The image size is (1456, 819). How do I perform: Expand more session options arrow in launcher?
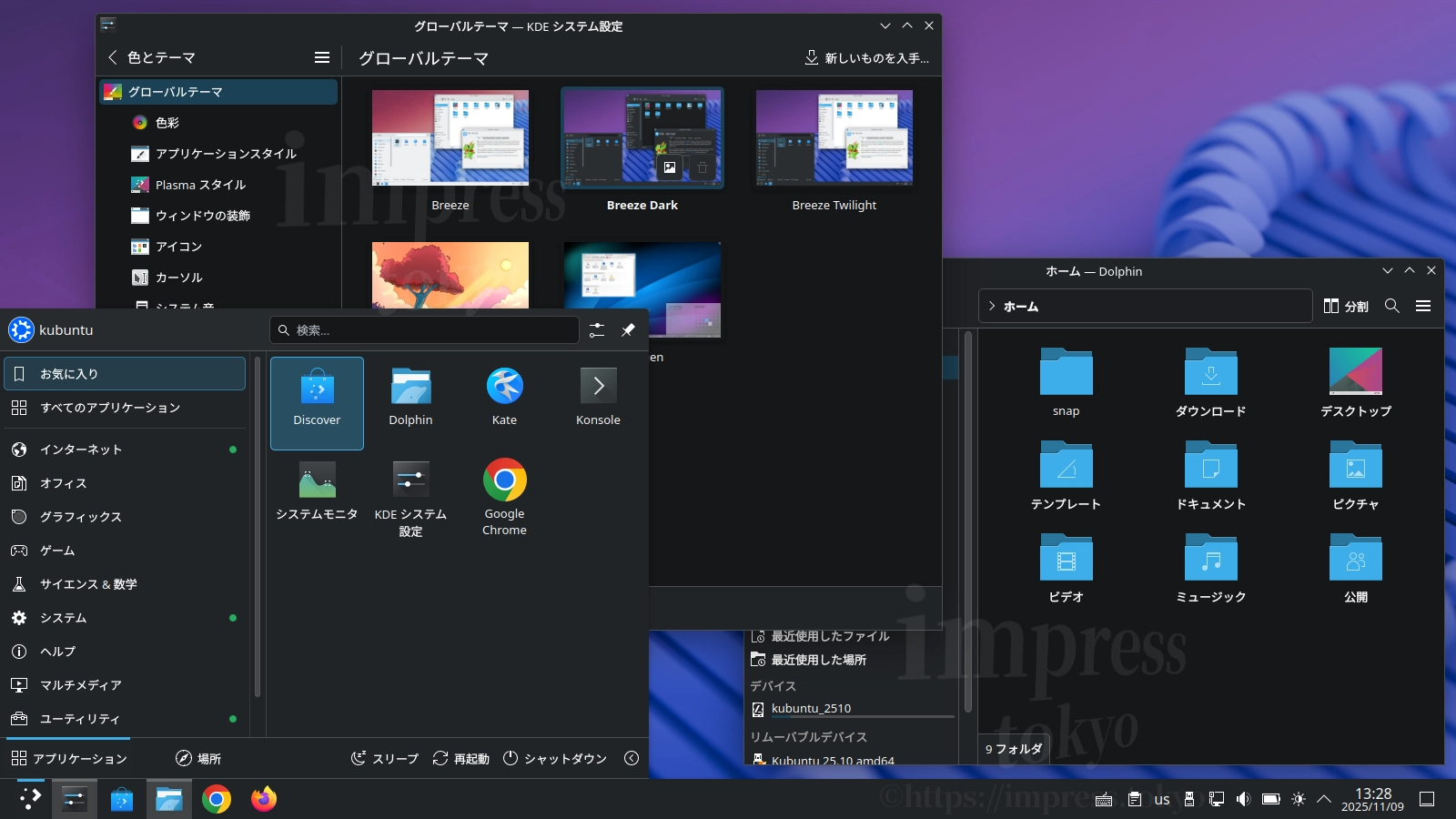tap(632, 759)
